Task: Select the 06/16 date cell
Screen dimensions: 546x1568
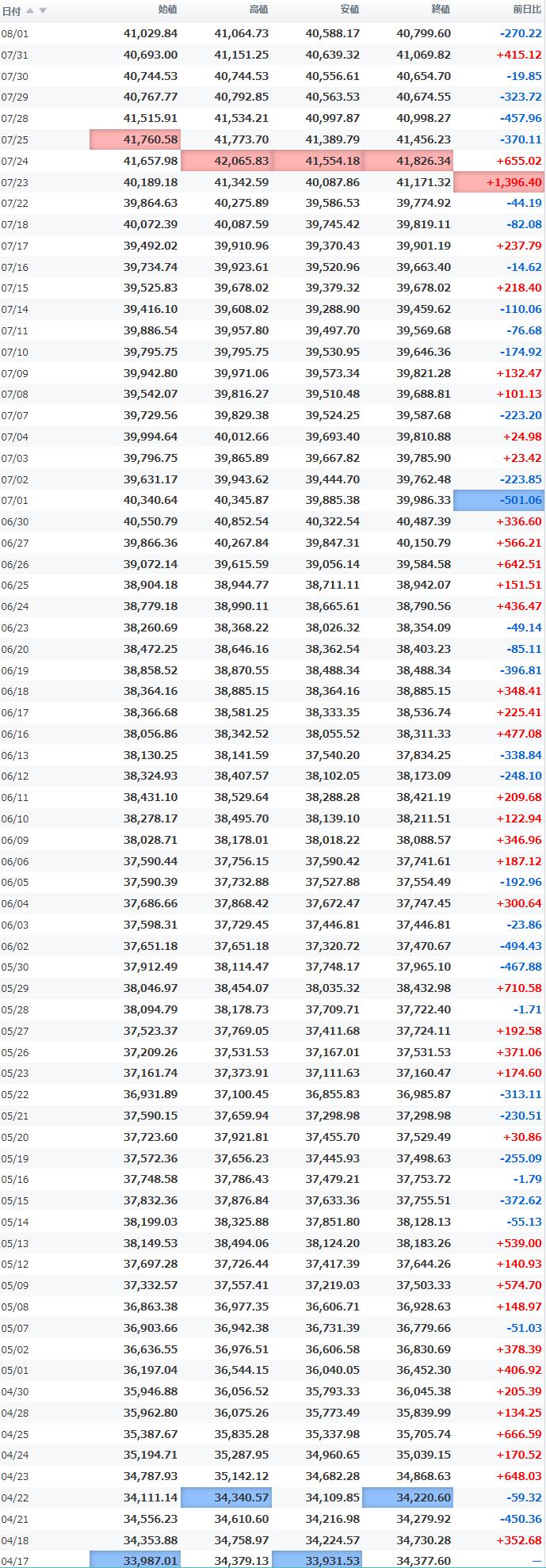Action: coord(14,734)
